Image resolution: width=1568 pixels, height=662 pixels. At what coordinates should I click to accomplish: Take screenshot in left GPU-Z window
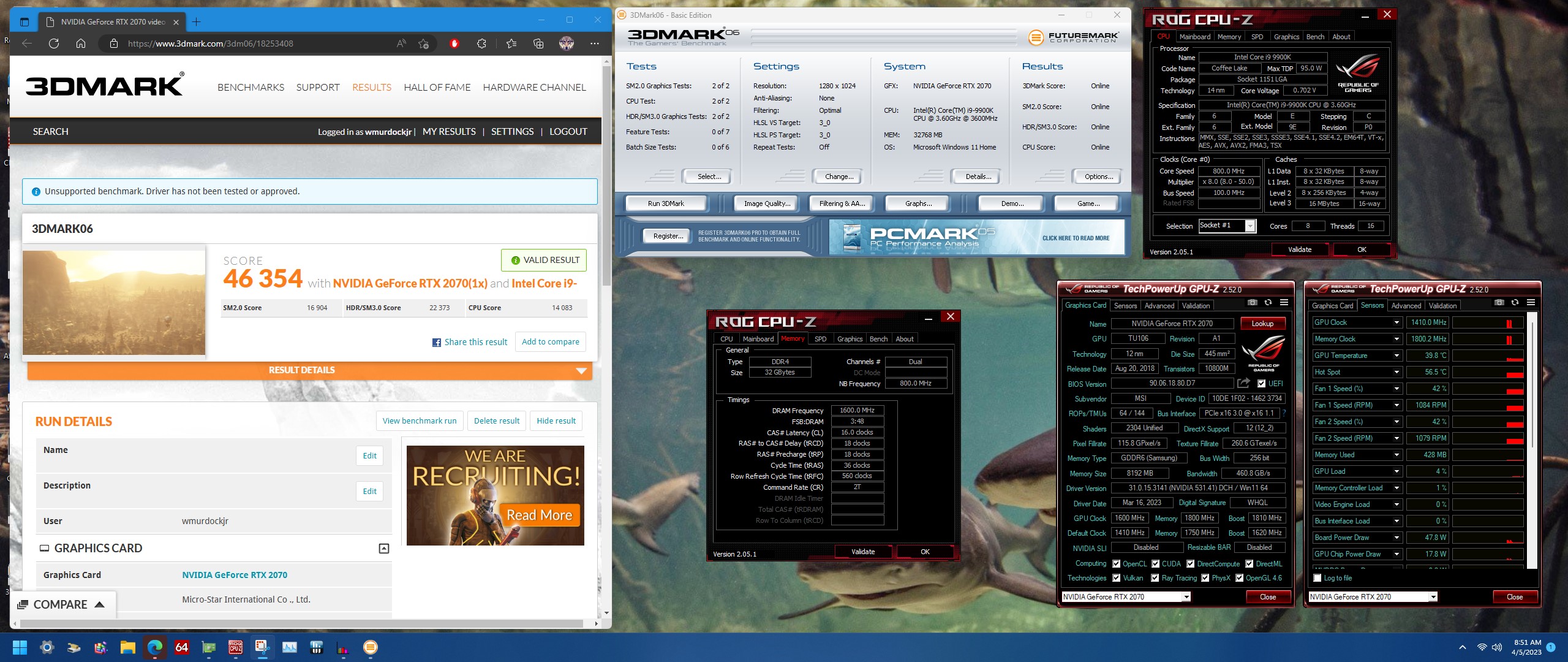(1253, 302)
